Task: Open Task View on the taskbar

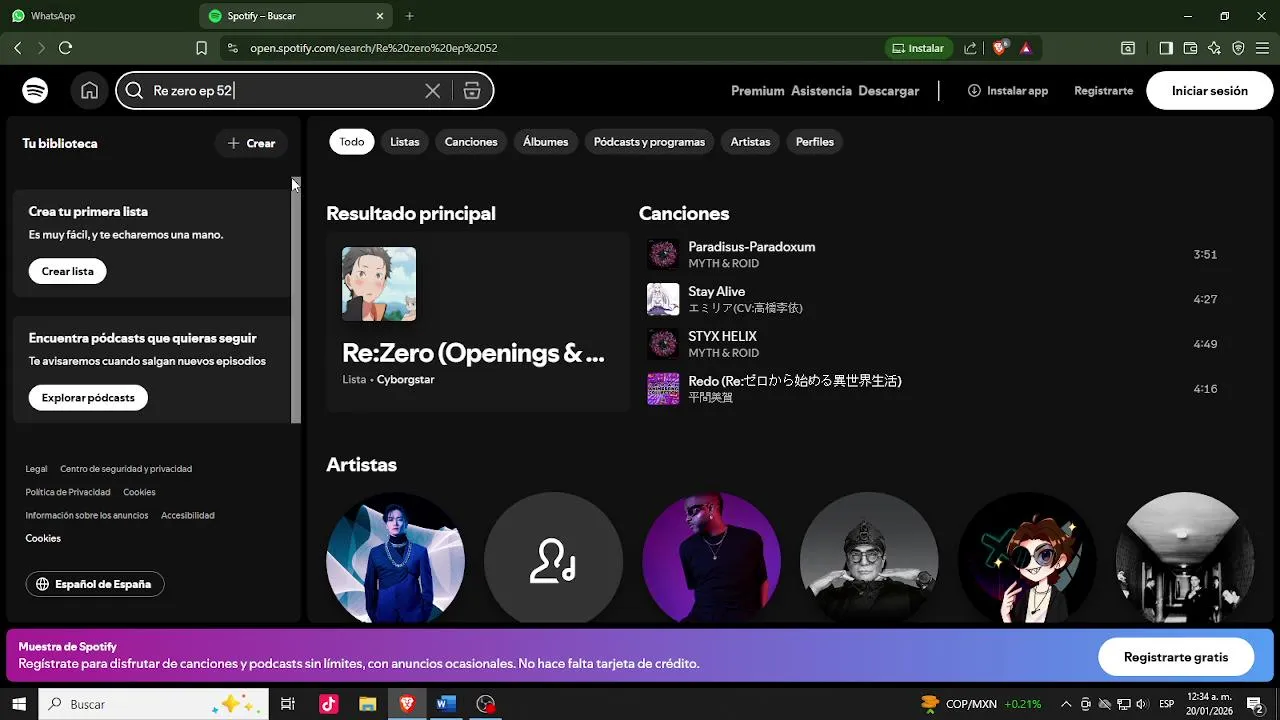Action: click(x=288, y=704)
